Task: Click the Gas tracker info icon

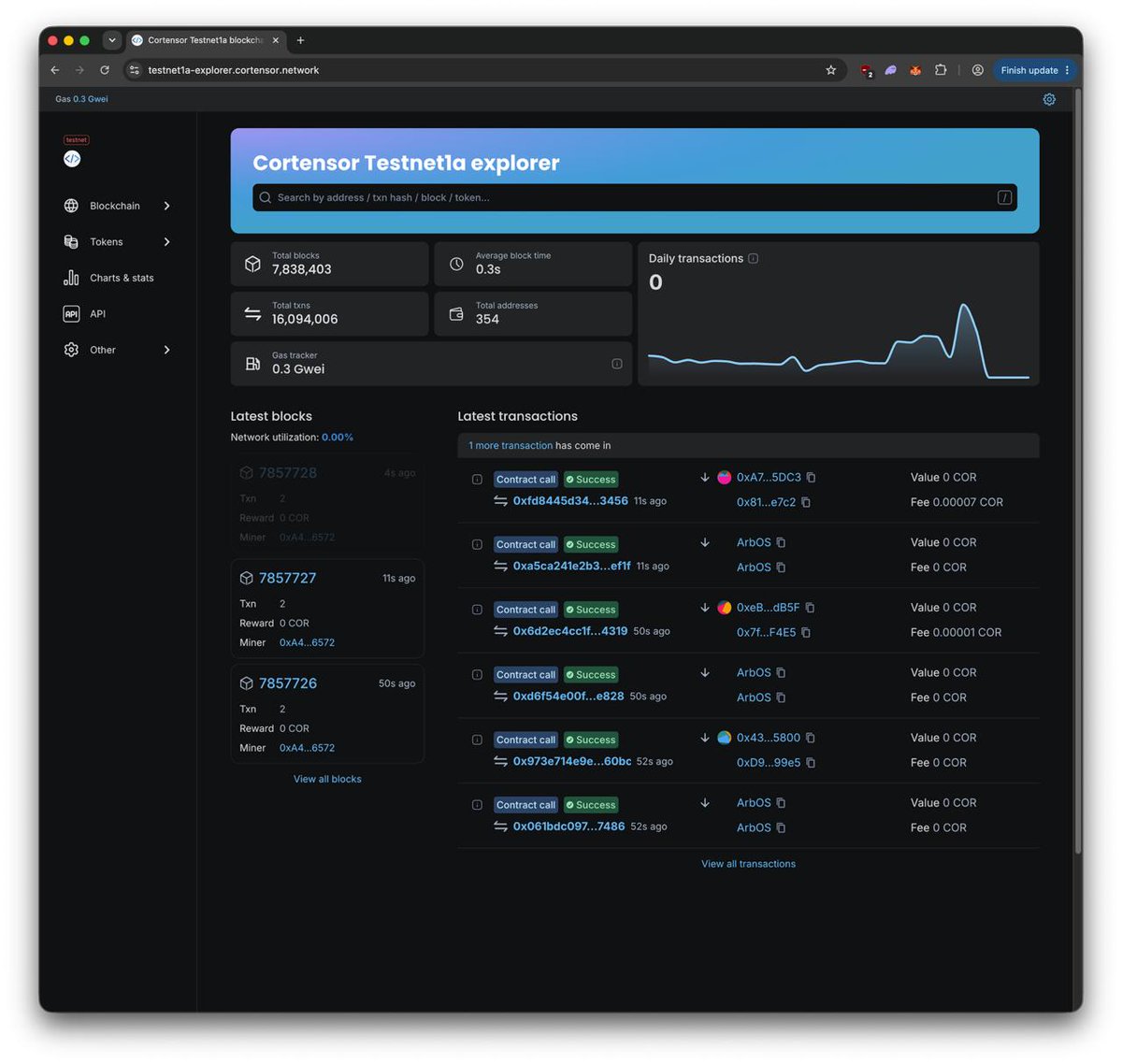Action: coord(617,364)
